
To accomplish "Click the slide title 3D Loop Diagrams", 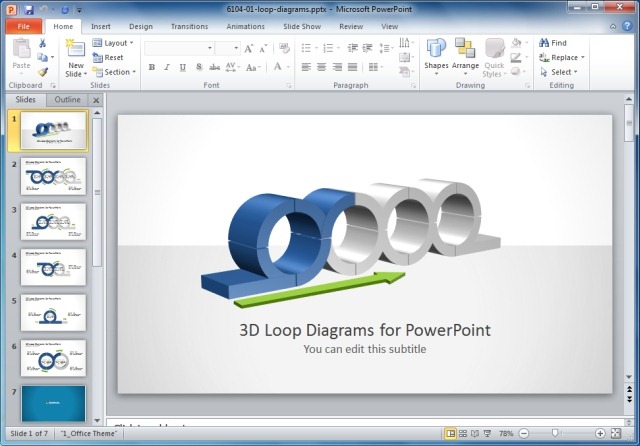I will tap(364, 330).
